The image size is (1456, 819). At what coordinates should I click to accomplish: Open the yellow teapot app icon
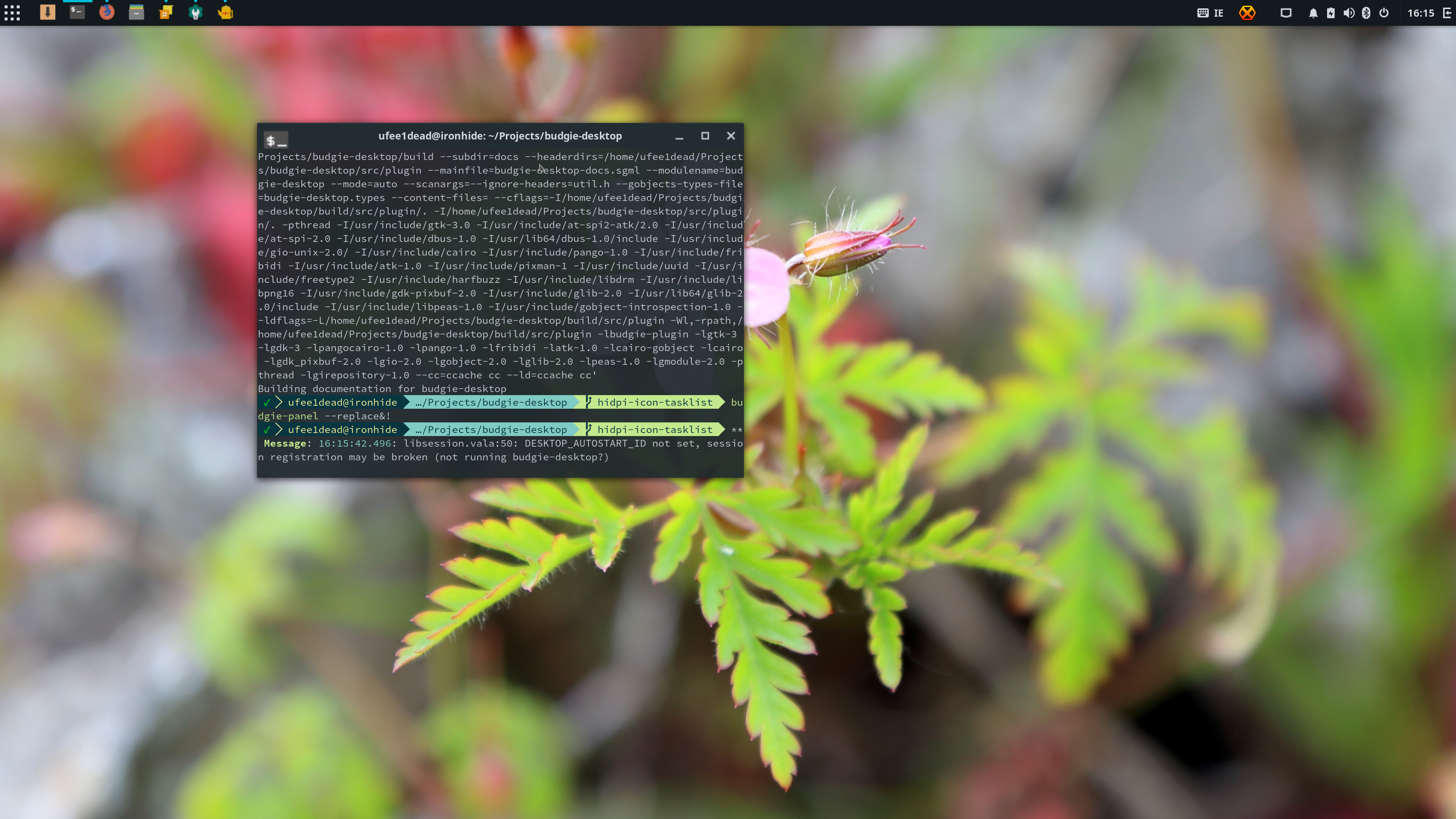(225, 13)
